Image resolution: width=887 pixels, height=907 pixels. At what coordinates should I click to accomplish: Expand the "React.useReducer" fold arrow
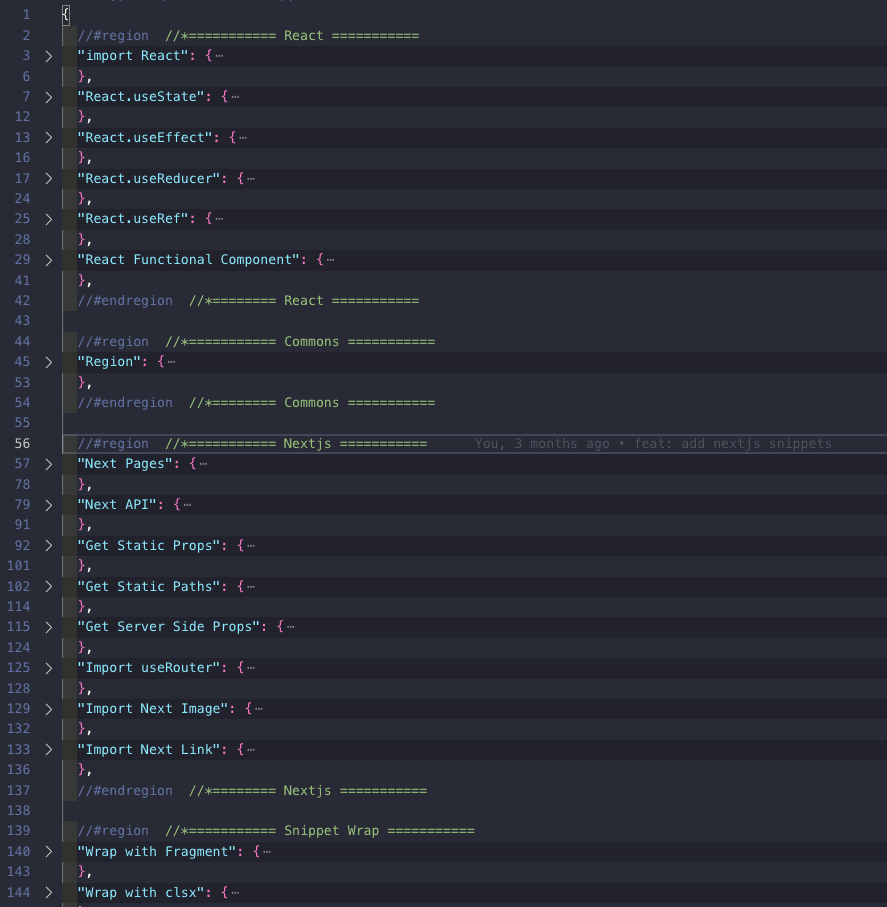49,179
